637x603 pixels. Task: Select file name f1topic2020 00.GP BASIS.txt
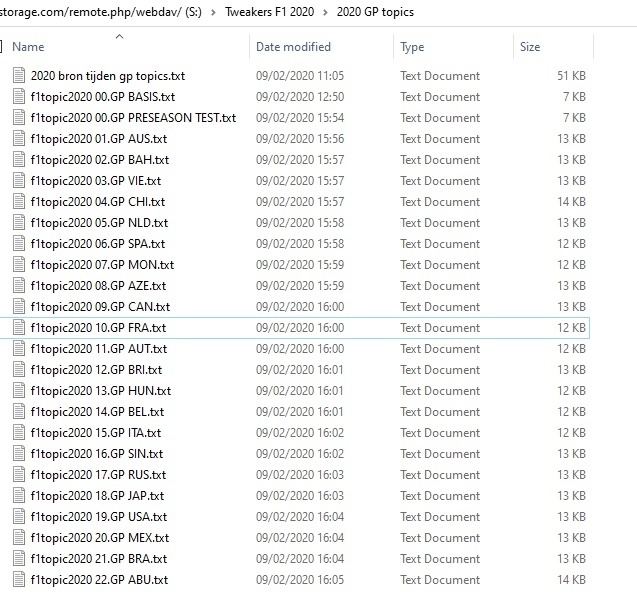coord(103,97)
